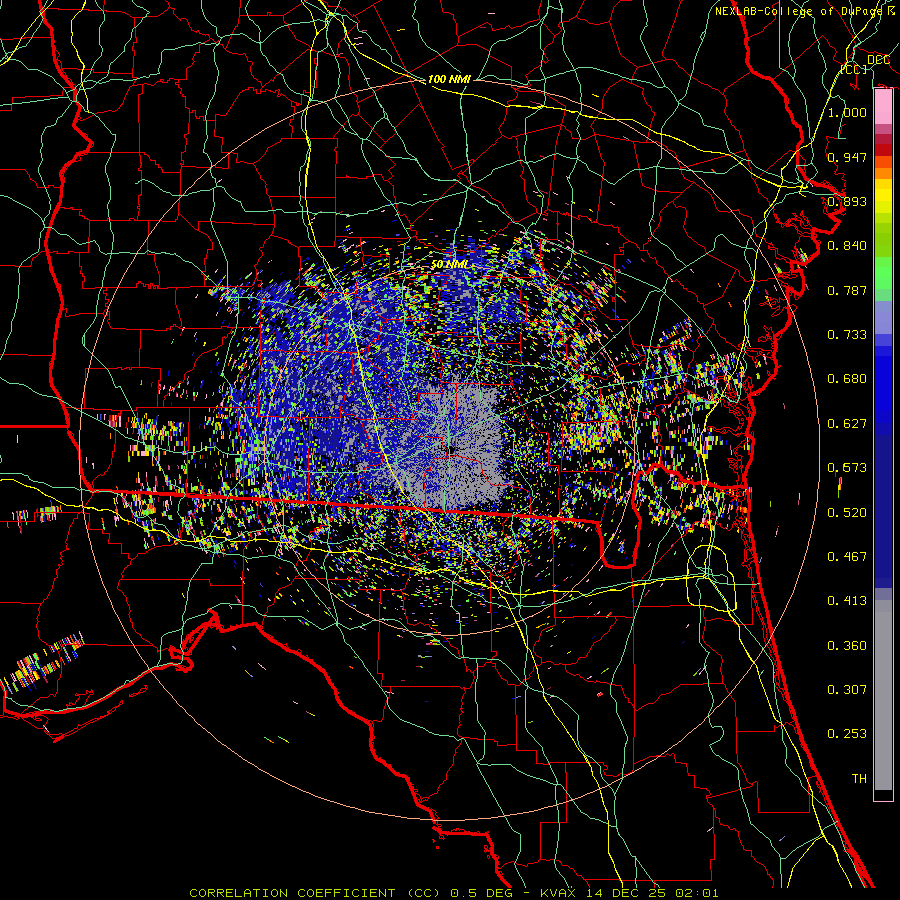900x900 pixels.
Task: Click the dark navy band near 0.520
Action: click(883, 511)
